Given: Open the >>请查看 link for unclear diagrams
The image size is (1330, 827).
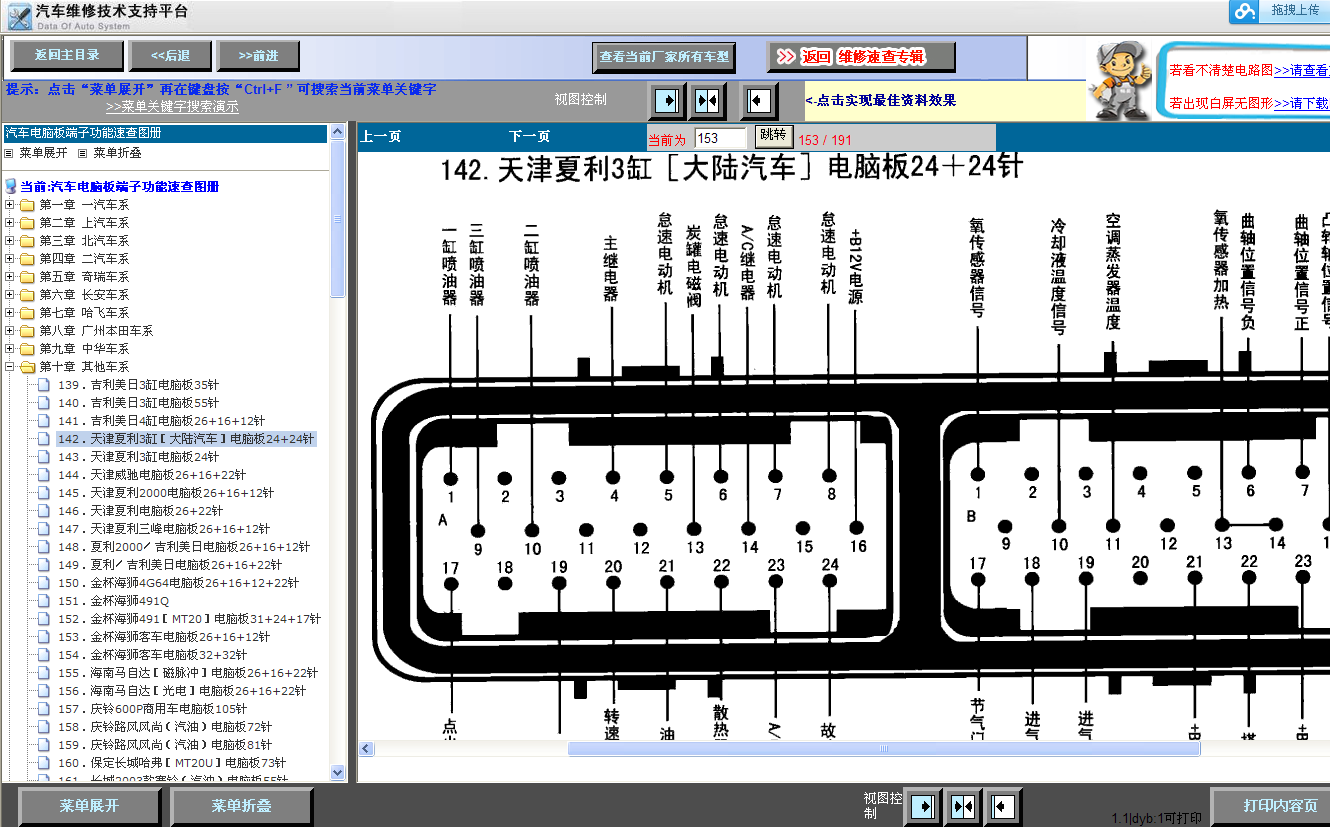Looking at the screenshot, I should (1302, 70).
